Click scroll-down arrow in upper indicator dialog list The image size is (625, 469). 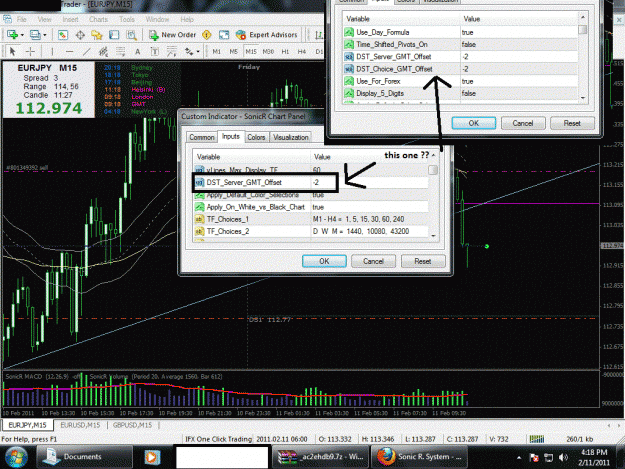[583, 98]
